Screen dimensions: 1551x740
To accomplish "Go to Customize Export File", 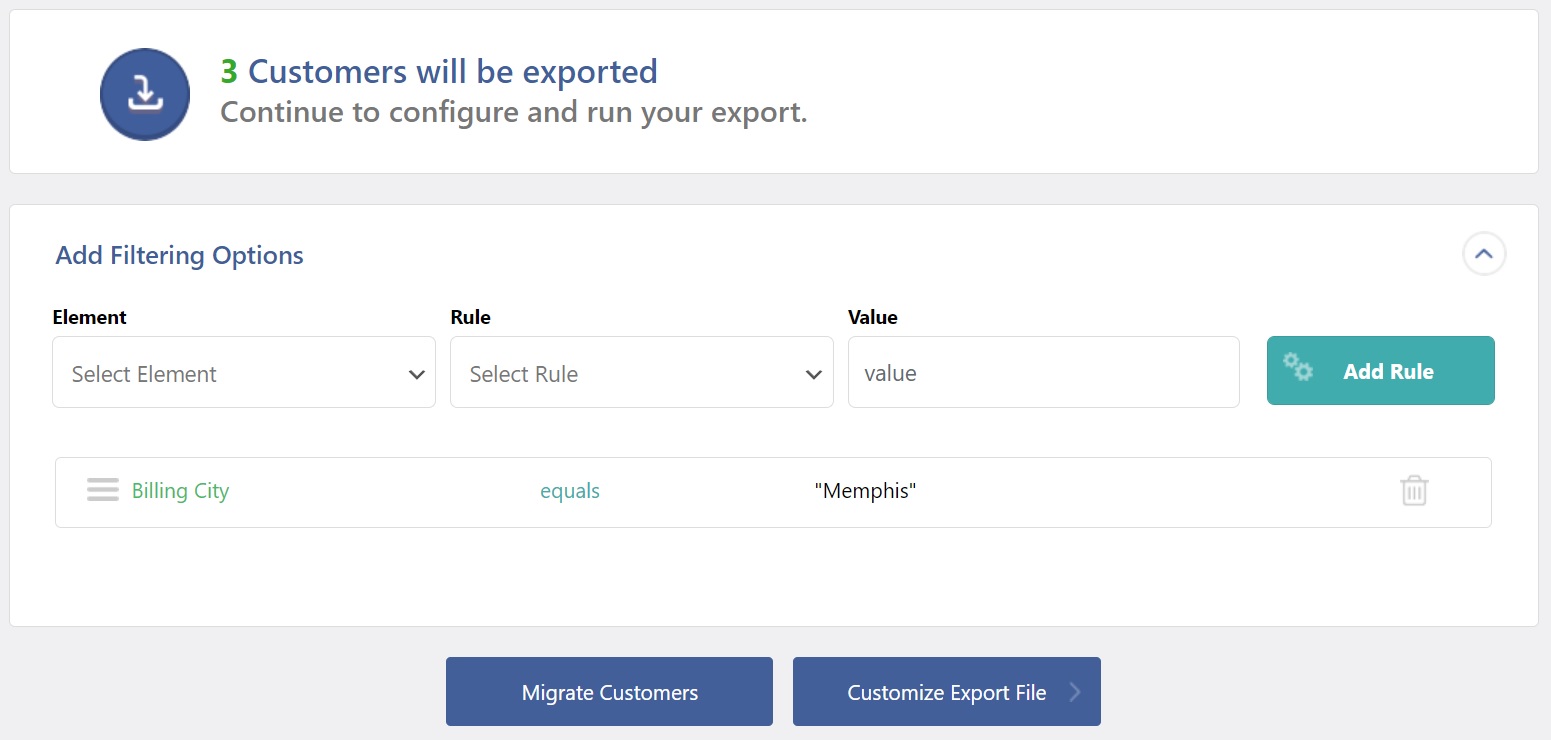I will point(946,692).
